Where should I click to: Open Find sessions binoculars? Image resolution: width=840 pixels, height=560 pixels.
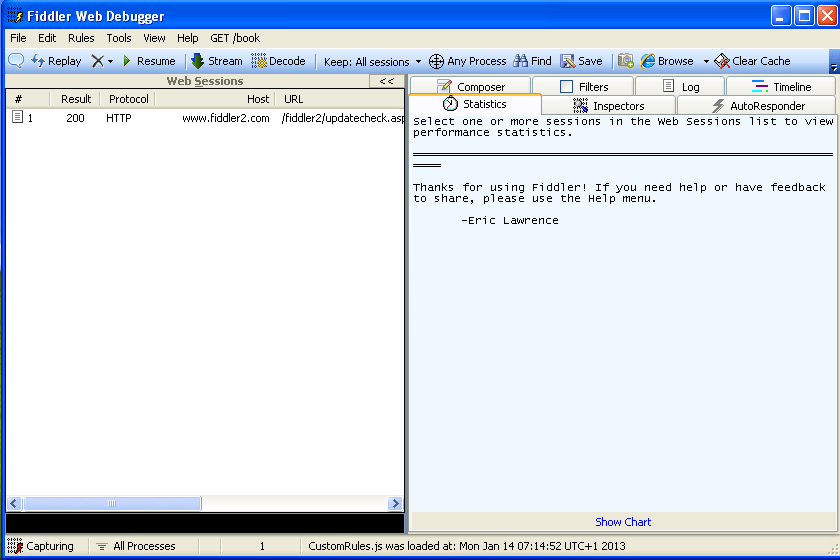[x=532, y=61]
